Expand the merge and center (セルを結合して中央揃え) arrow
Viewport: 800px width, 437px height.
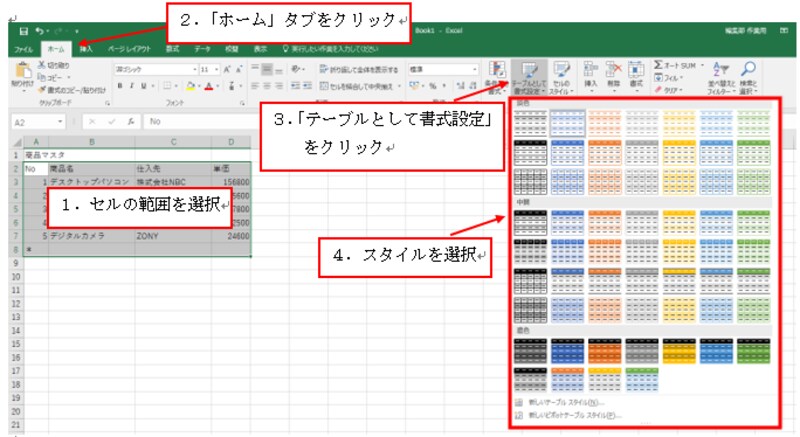[x=399, y=86]
